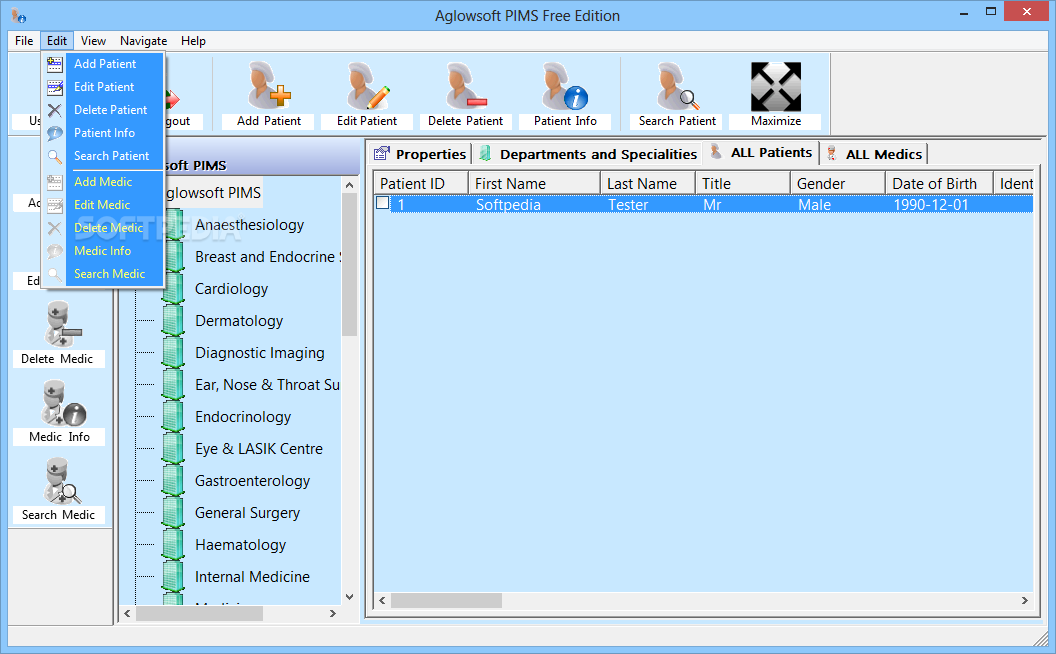Switch to the Properties tab
1056x654 pixels.
coord(420,154)
